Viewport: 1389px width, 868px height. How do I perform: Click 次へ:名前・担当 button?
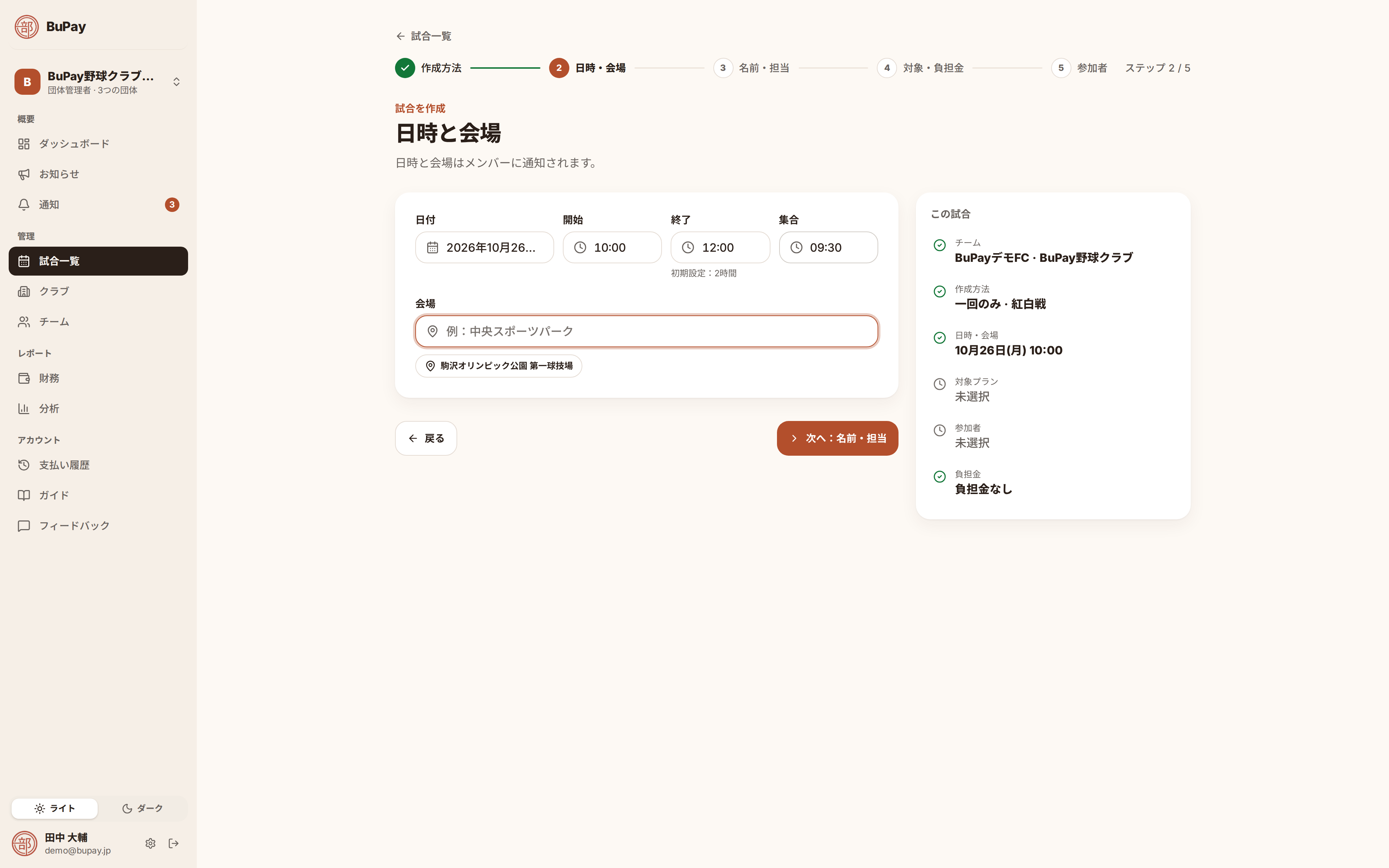pos(837,439)
